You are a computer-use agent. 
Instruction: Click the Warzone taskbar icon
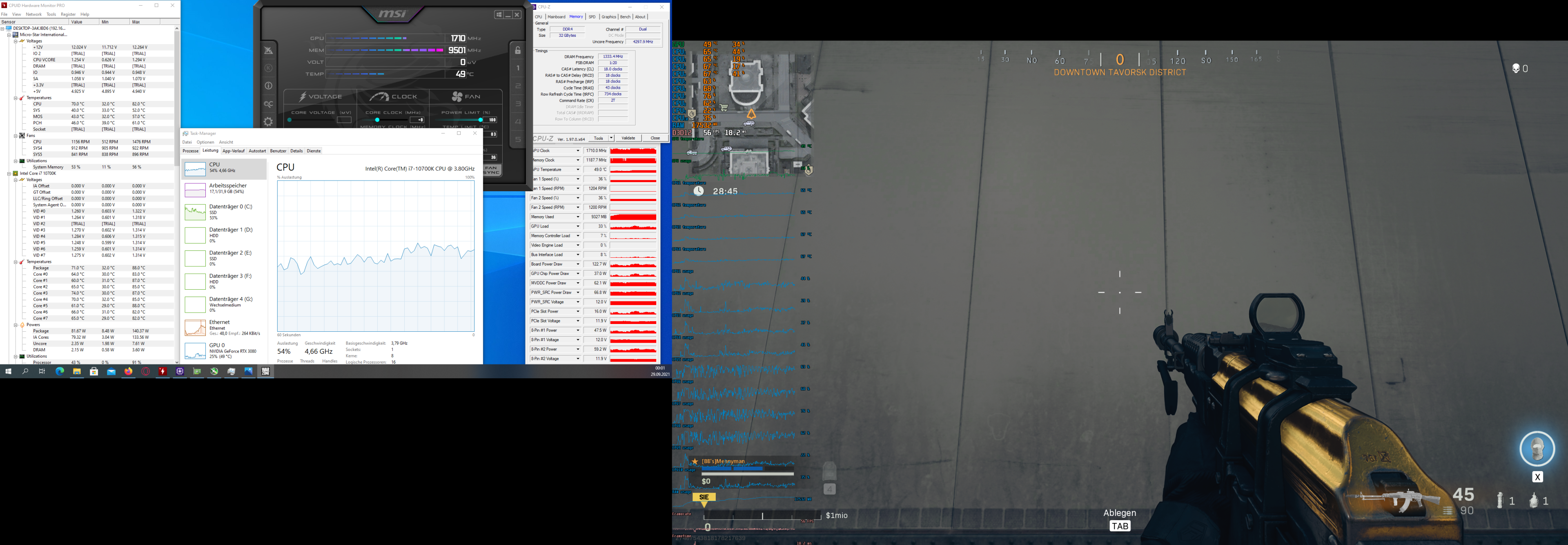pos(265,371)
